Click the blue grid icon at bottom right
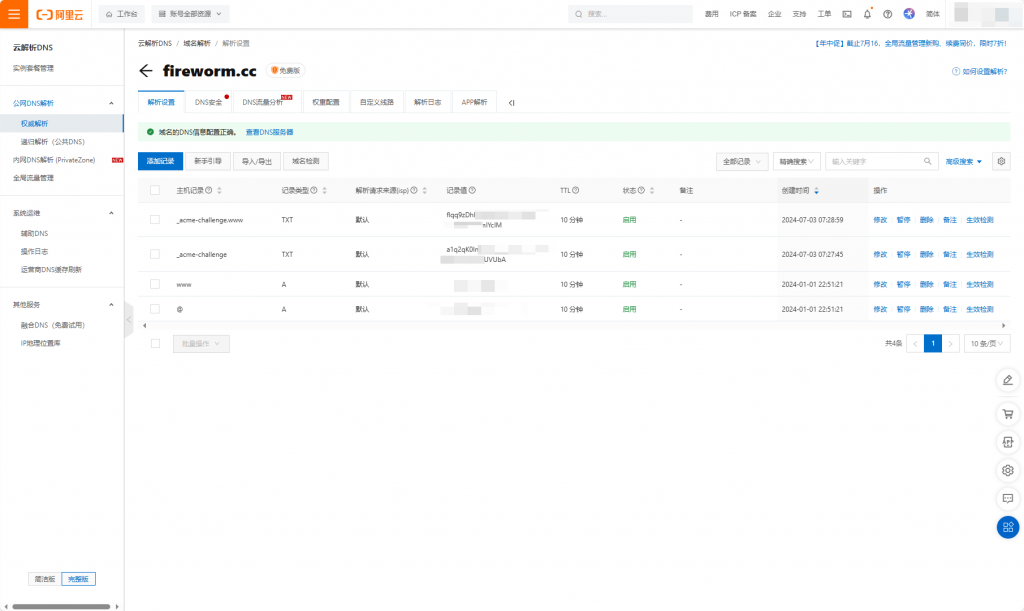Viewport: 1024px width, 611px height. tap(1008, 527)
